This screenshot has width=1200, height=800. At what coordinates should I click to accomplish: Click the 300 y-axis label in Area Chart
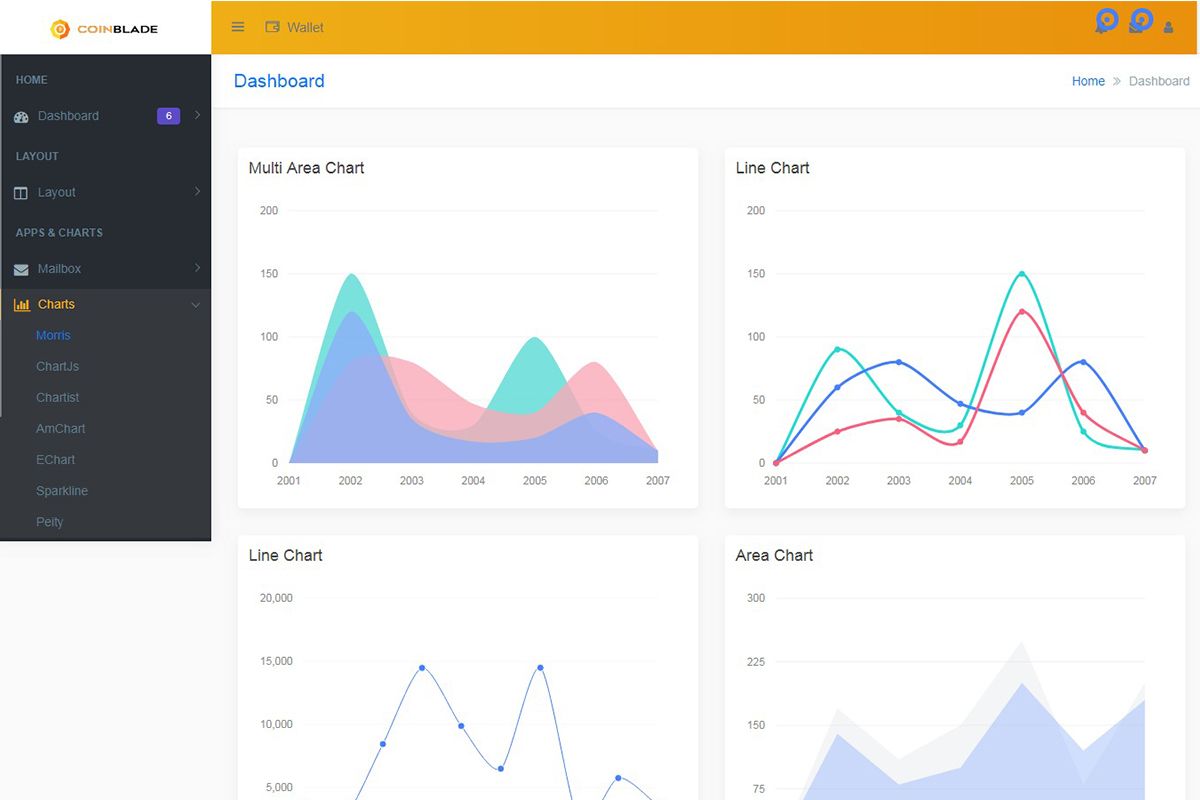pyautogui.click(x=756, y=598)
